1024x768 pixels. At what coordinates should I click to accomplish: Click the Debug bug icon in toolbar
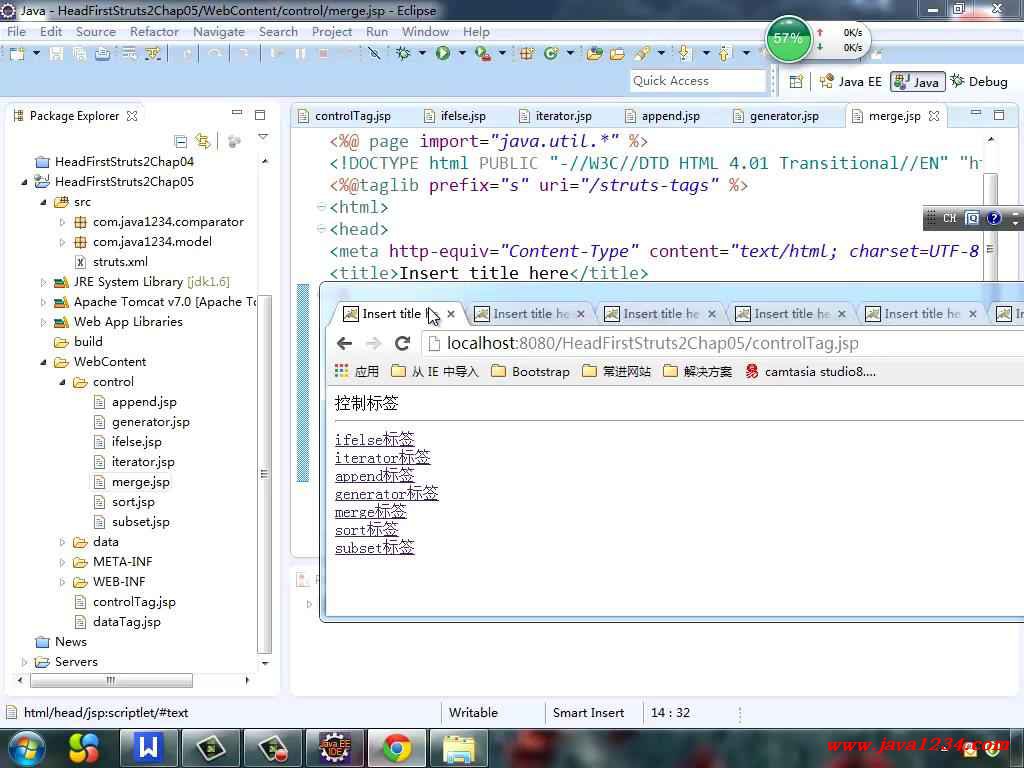coord(404,53)
